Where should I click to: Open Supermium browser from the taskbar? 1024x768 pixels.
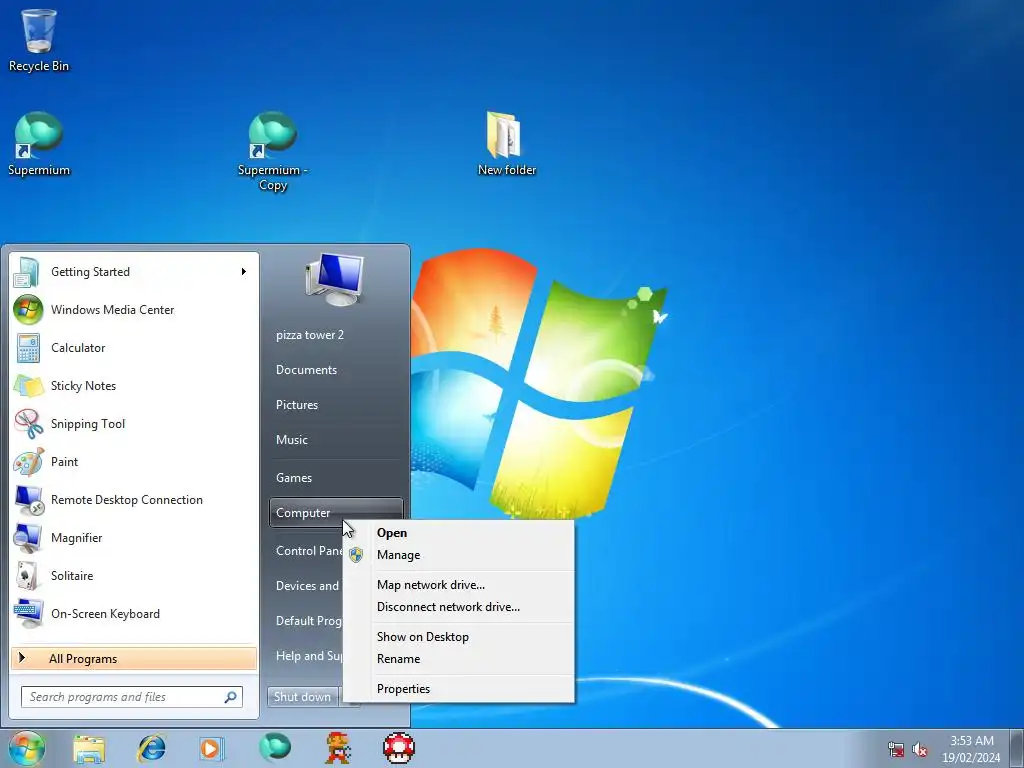coord(274,747)
